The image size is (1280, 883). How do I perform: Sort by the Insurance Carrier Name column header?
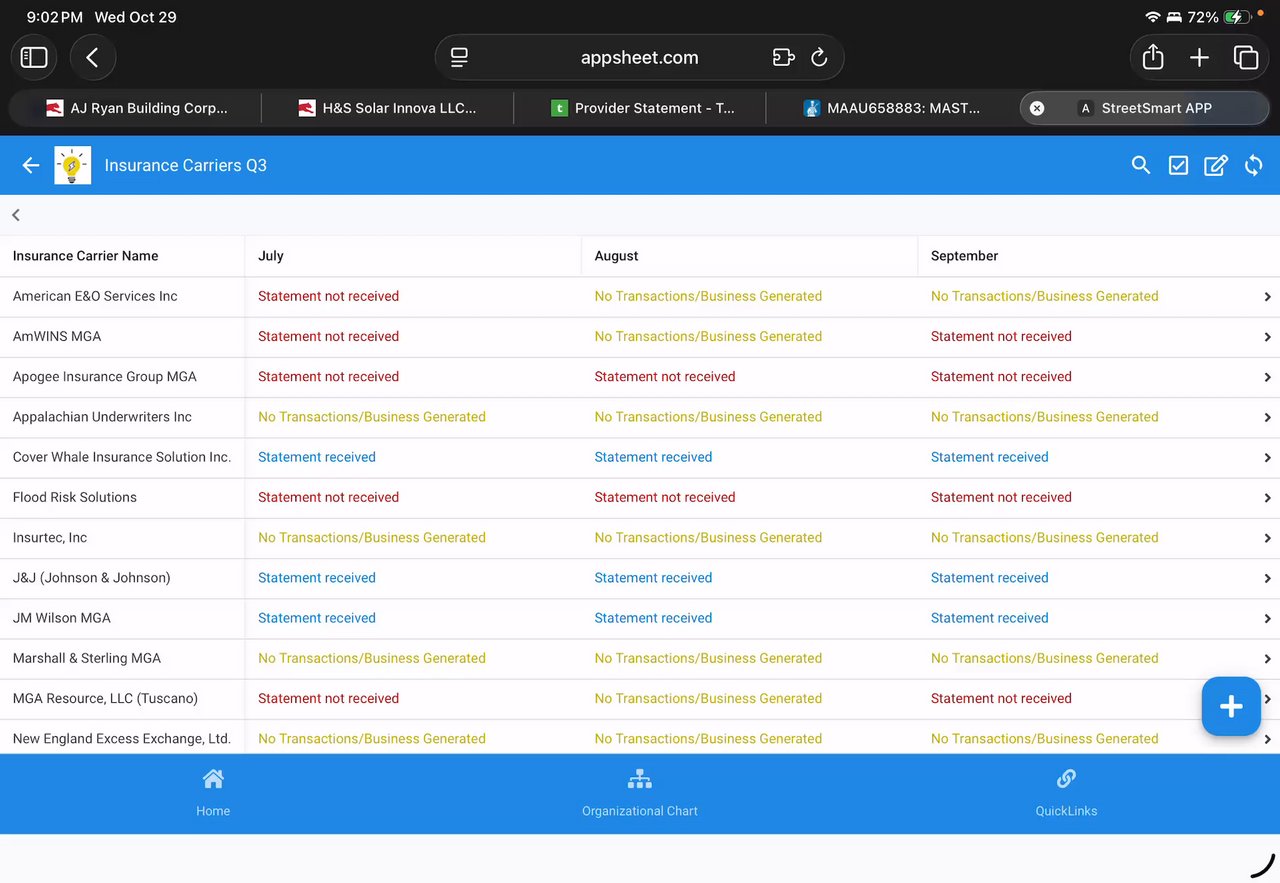tap(85, 256)
